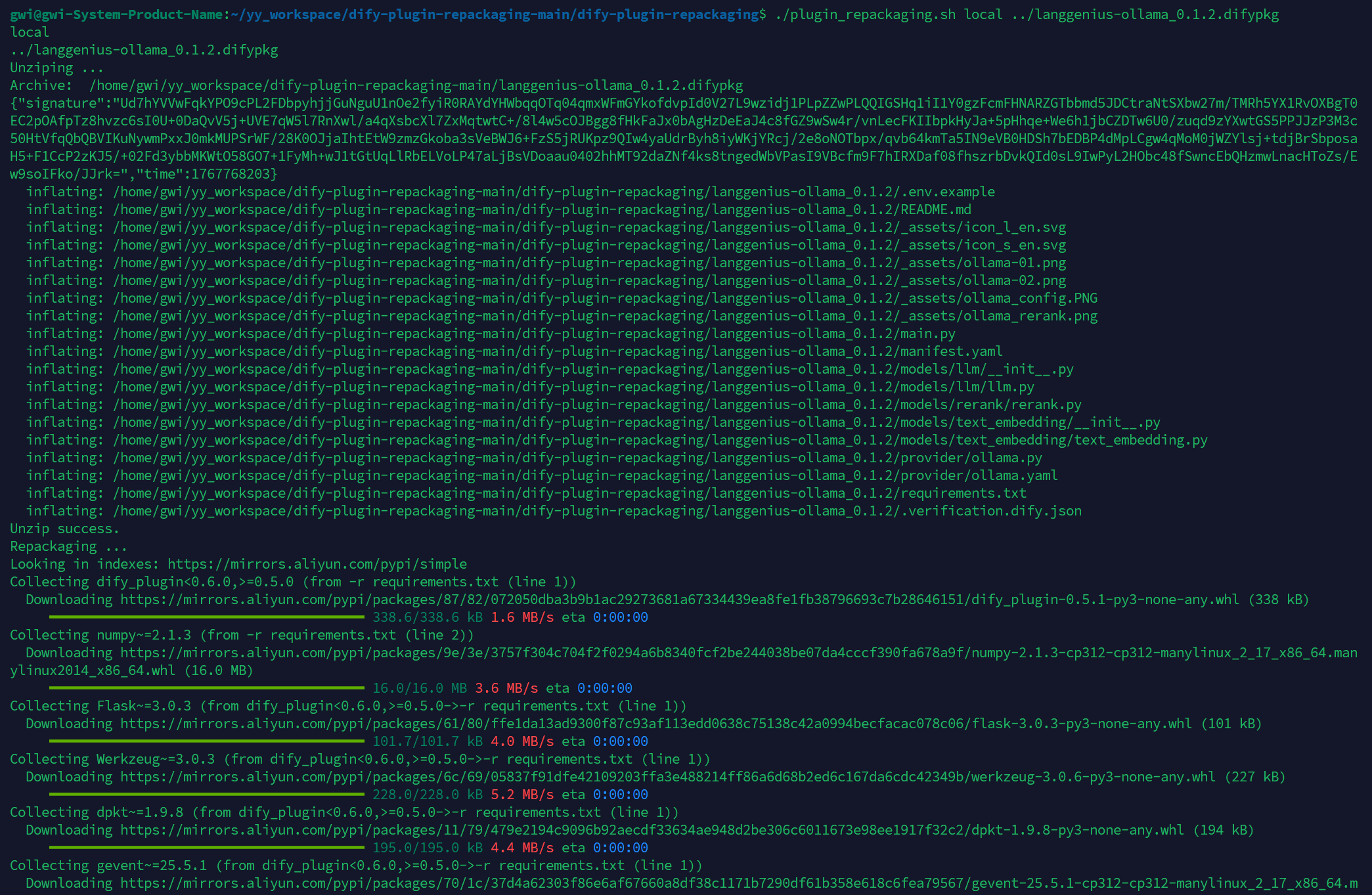Click the Archive path line for langgenius-ollama
The image size is (1372, 895).
coord(416,85)
